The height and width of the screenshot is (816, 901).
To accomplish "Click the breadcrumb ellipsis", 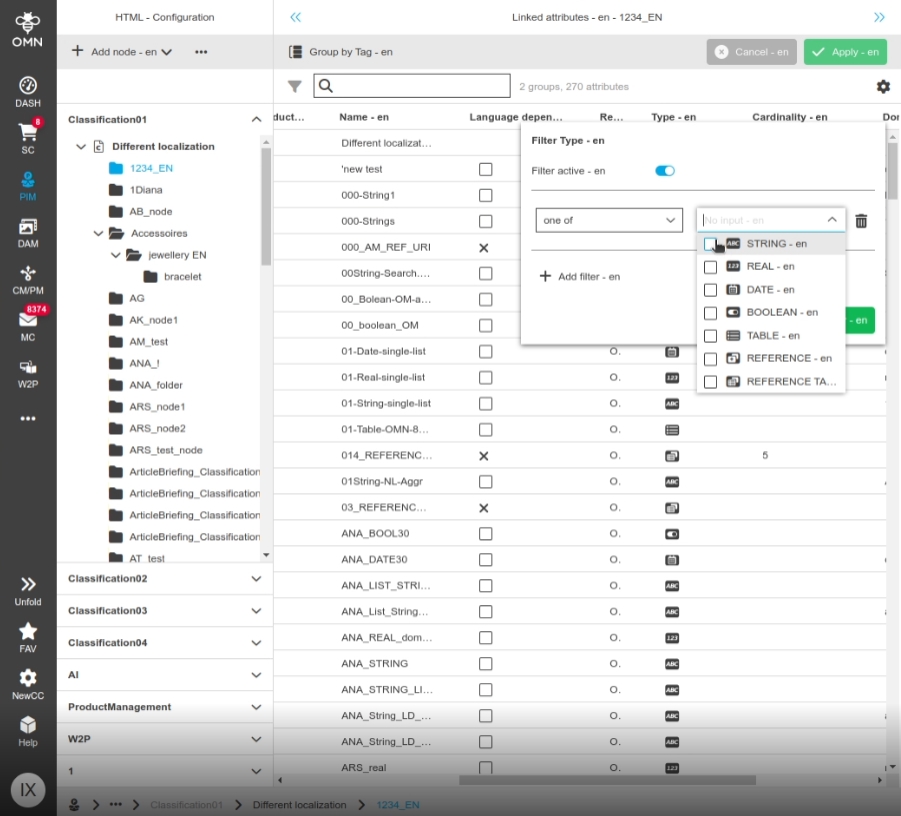I will coord(115,805).
